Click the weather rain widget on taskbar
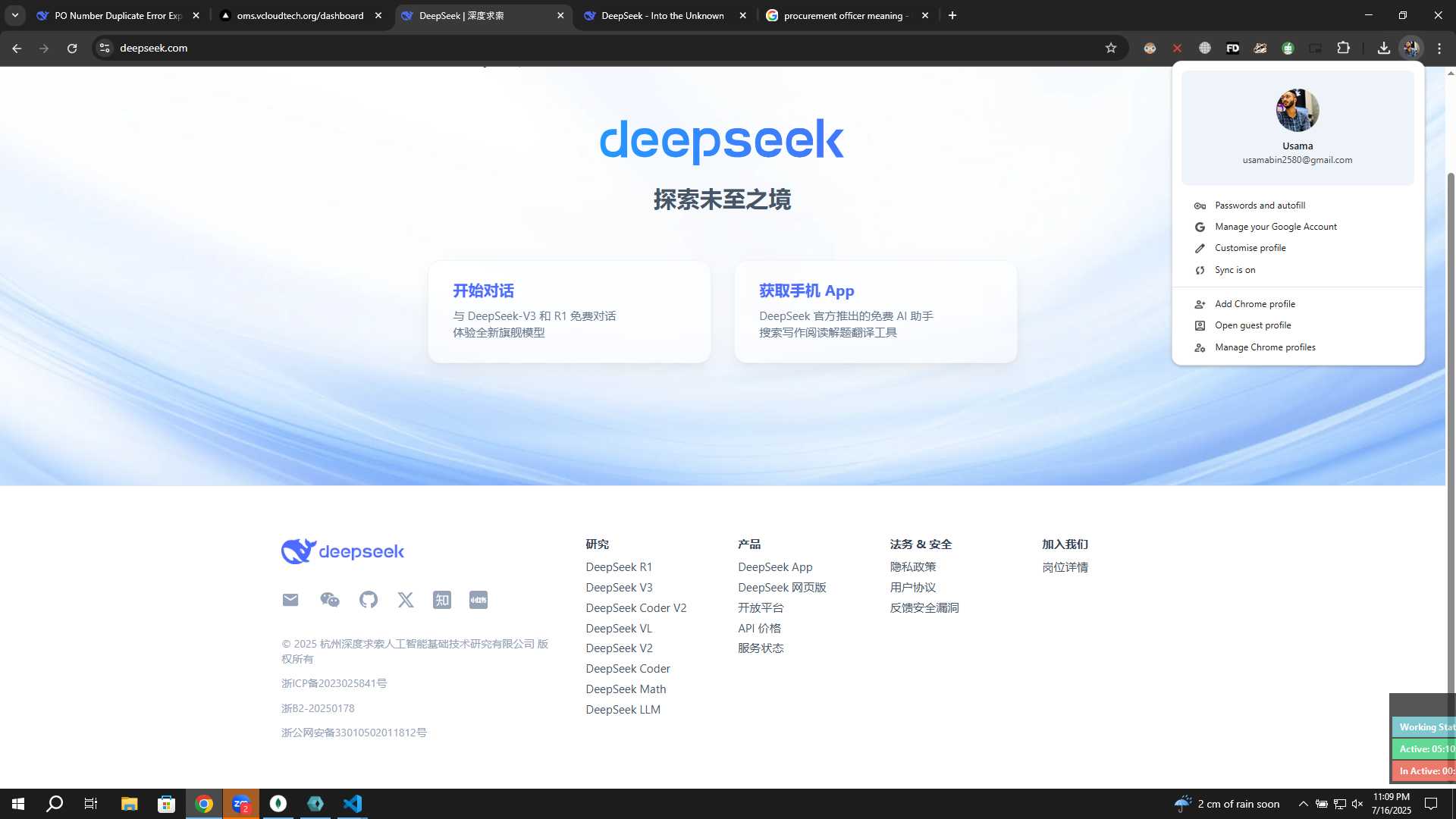Image resolution: width=1456 pixels, height=819 pixels. click(x=1227, y=804)
